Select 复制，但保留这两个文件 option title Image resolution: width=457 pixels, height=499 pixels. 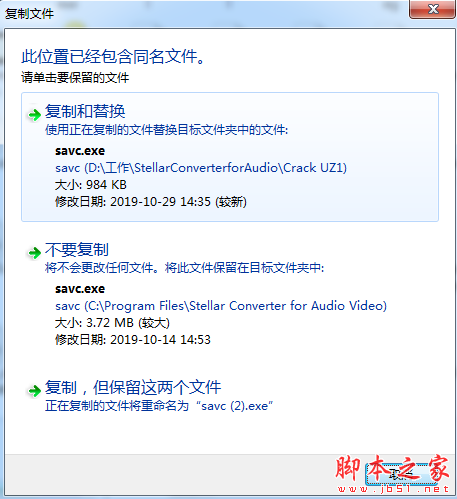pos(133,387)
